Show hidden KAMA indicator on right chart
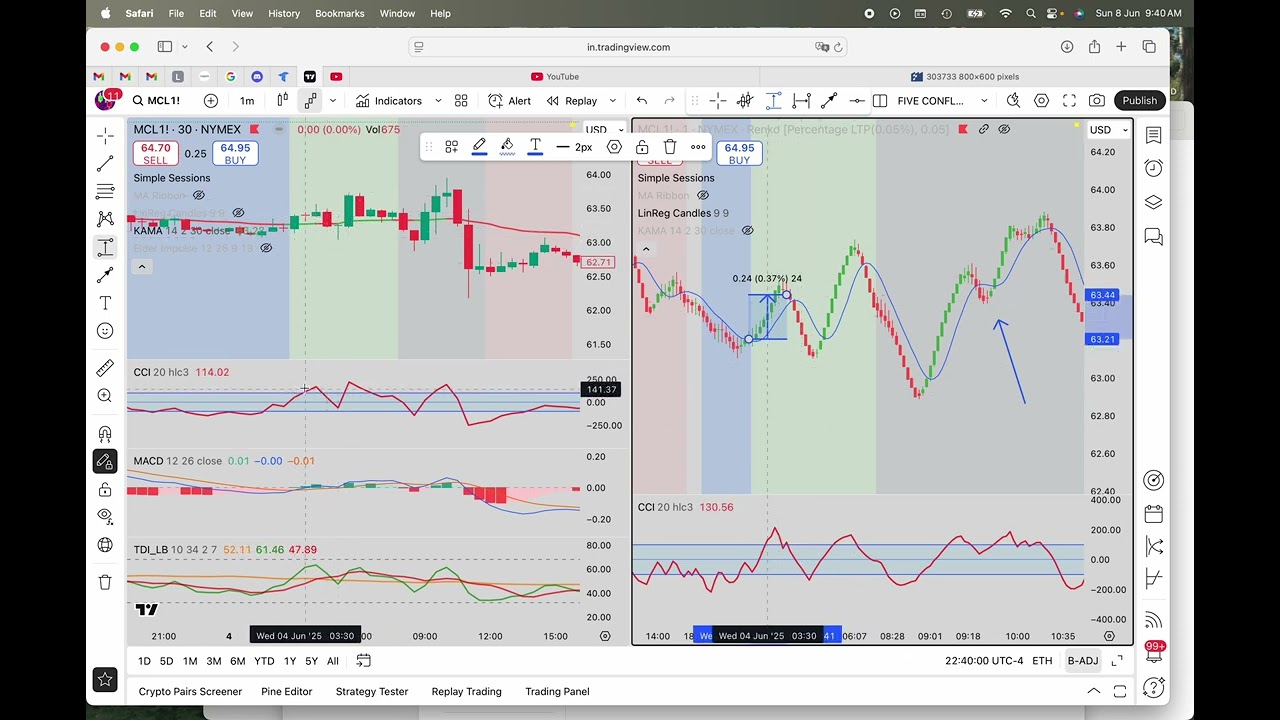1280x720 pixels. pos(747,230)
